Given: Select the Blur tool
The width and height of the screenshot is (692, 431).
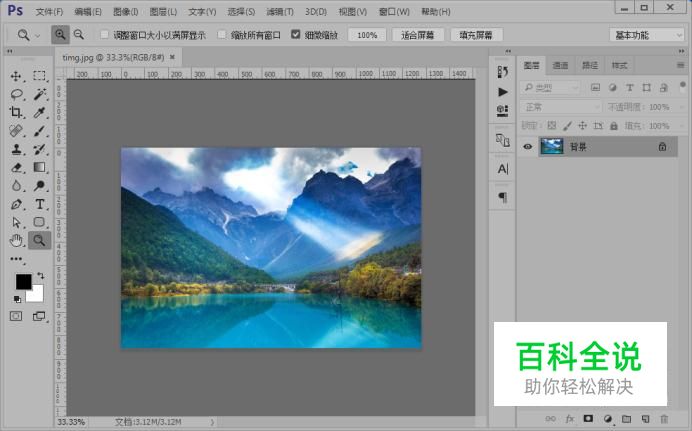Looking at the screenshot, I should (x=16, y=186).
